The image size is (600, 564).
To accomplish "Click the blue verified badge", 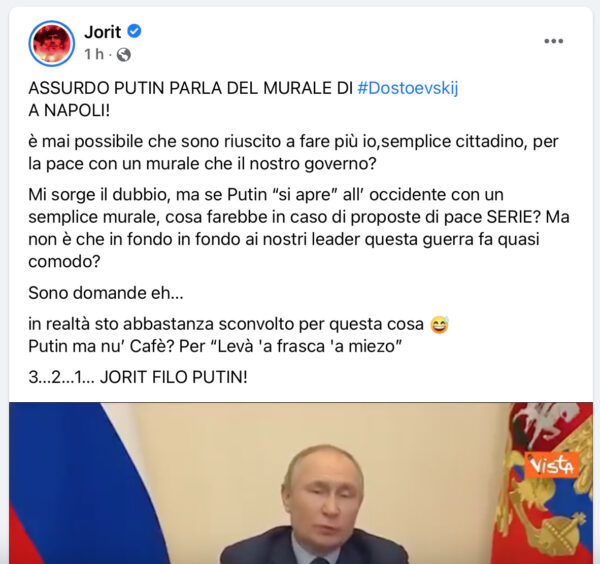I will pyautogui.click(x=134, y=31).
